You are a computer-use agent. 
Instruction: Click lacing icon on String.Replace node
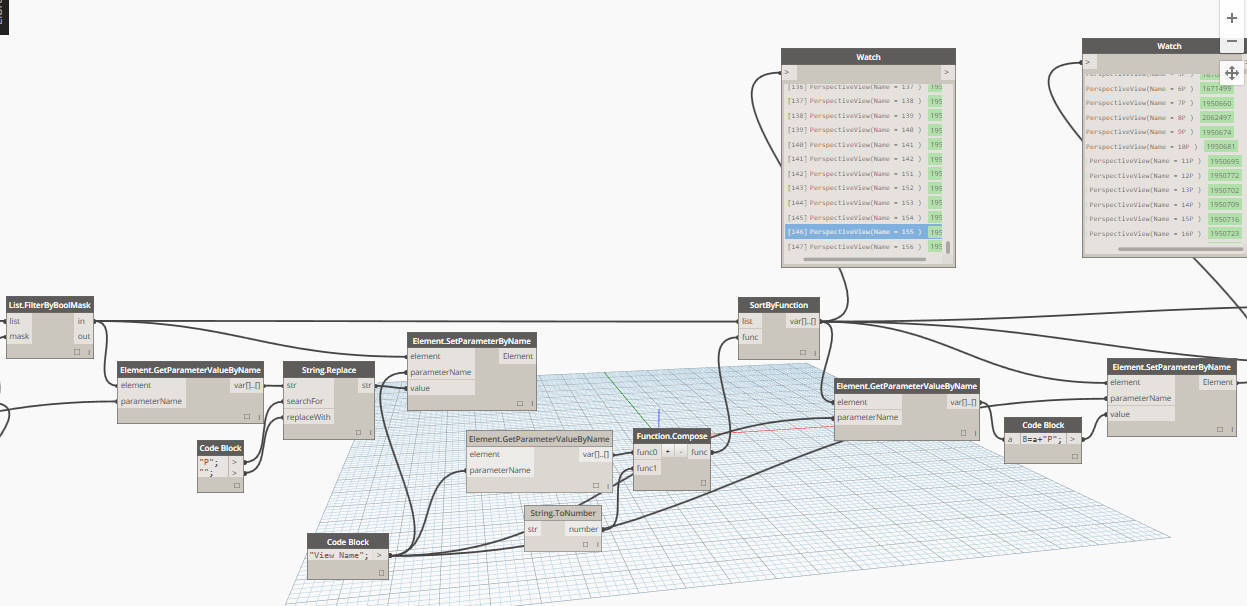coord(369,433)
